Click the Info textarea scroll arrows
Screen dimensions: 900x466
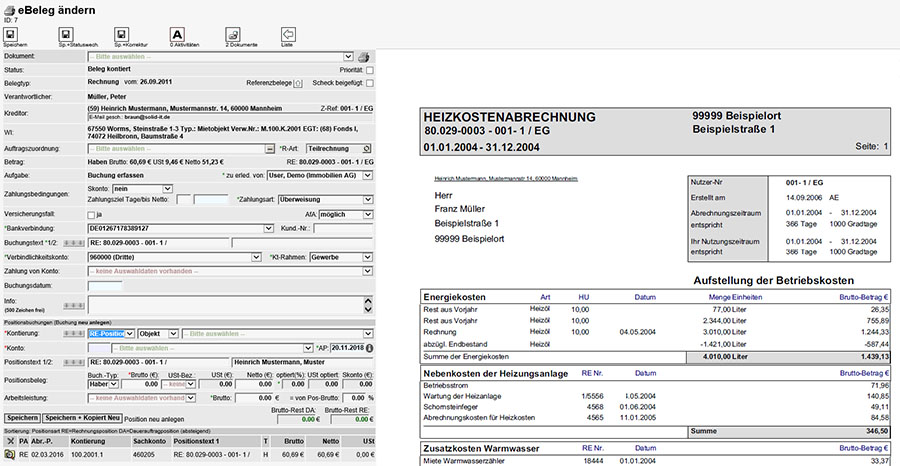point(368,305)
